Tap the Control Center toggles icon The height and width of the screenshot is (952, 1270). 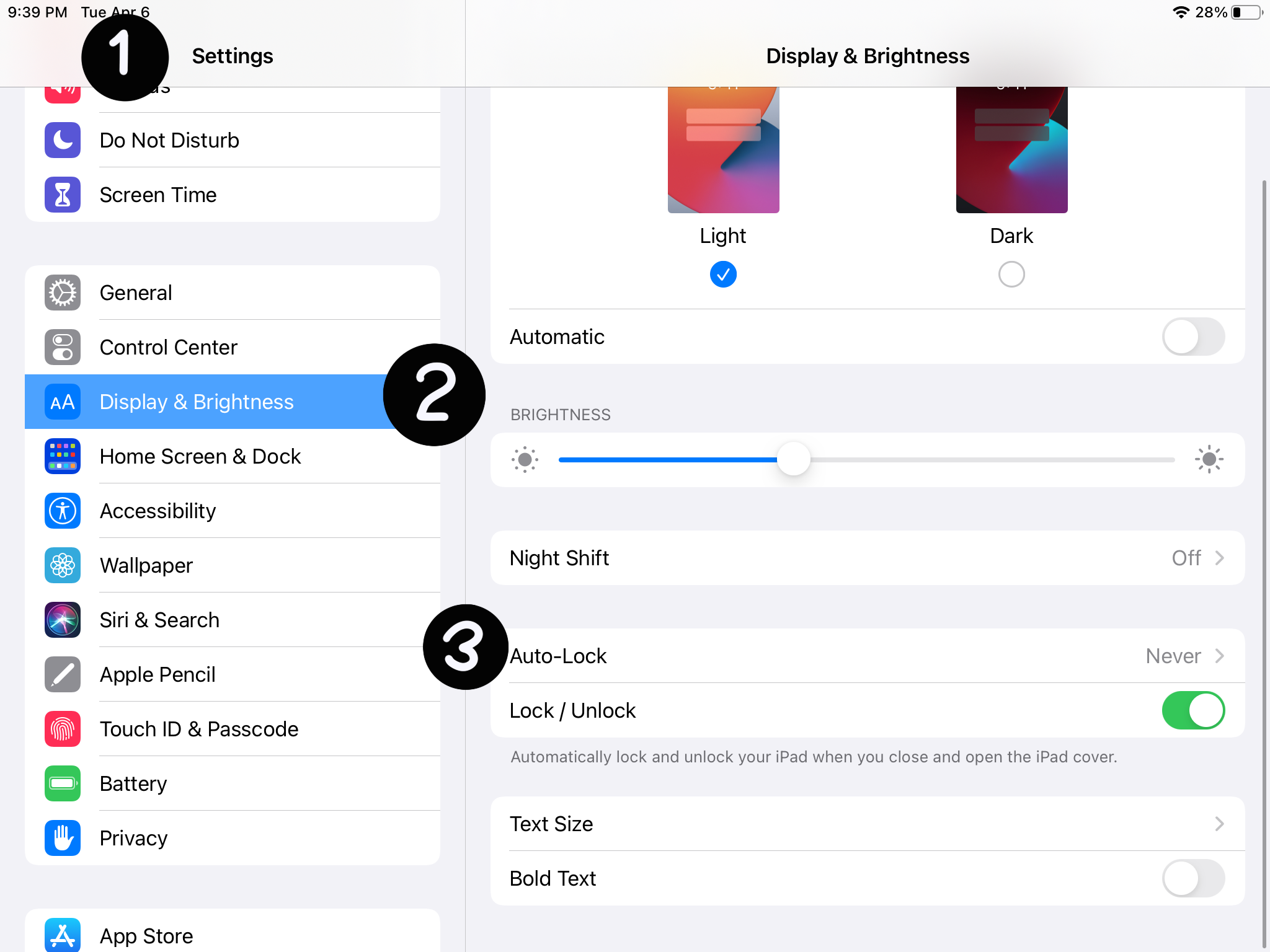[63, 347]
